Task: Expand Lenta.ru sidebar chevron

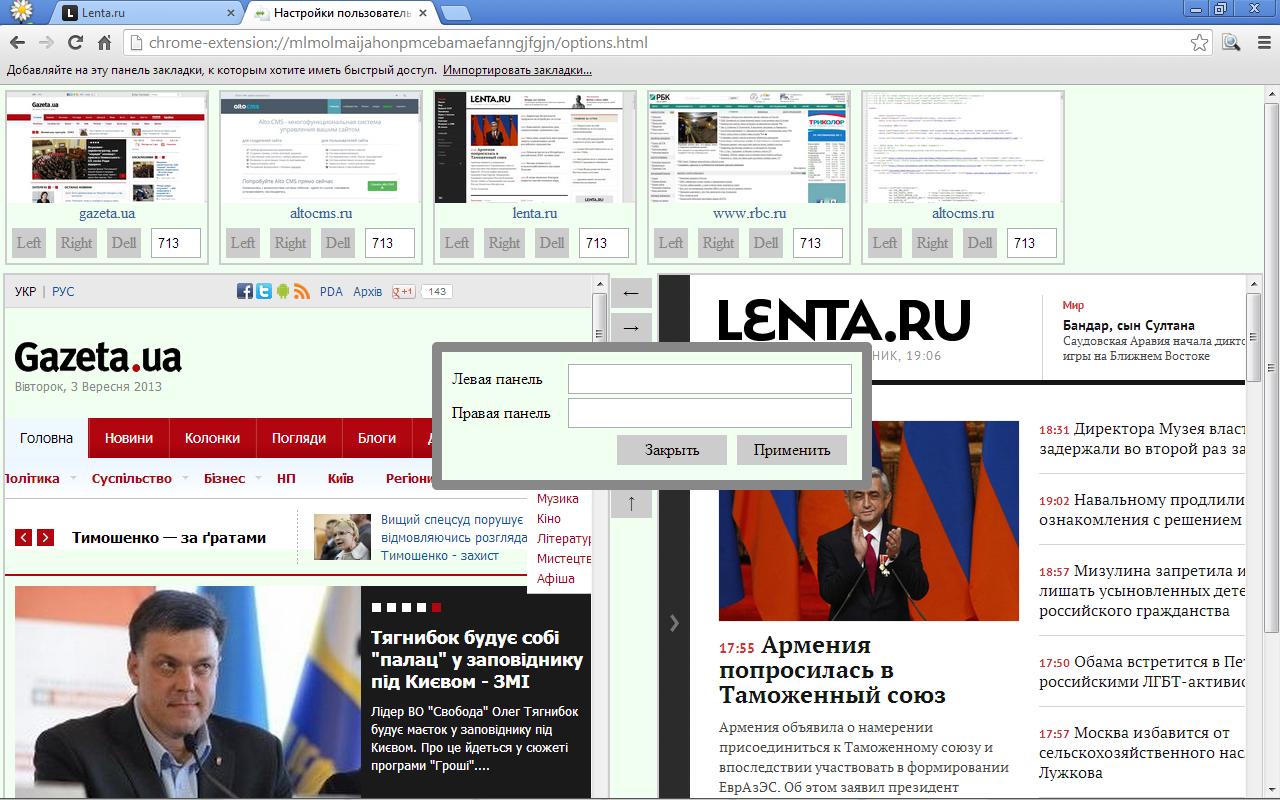Action: pyautogui.click(x=674, y=623)
